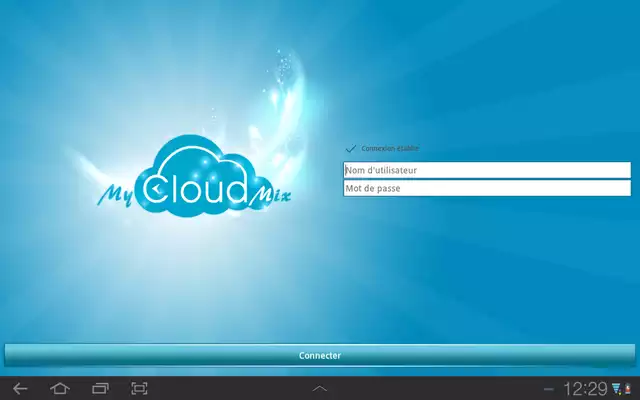Tap the screenshot capture icon in navigation bar
The image size is (640, 400).
139,388
